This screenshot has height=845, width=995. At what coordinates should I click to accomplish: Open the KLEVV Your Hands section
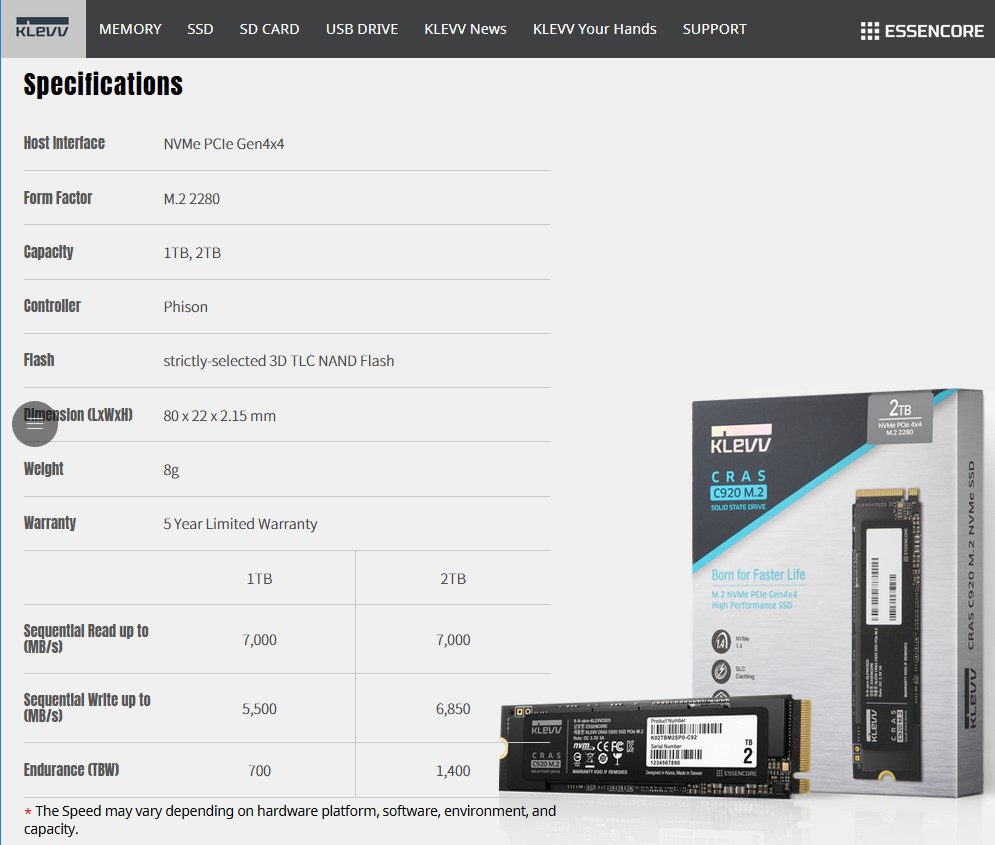(594, 29)
